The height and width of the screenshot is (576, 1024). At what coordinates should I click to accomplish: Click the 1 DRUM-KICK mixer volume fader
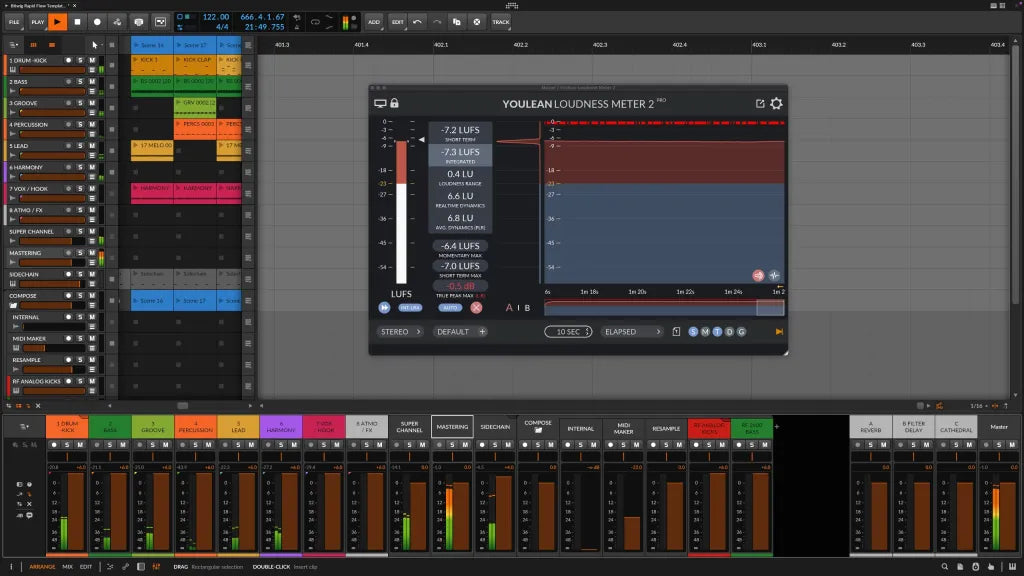pyautogui.click(x=76, y=511)
